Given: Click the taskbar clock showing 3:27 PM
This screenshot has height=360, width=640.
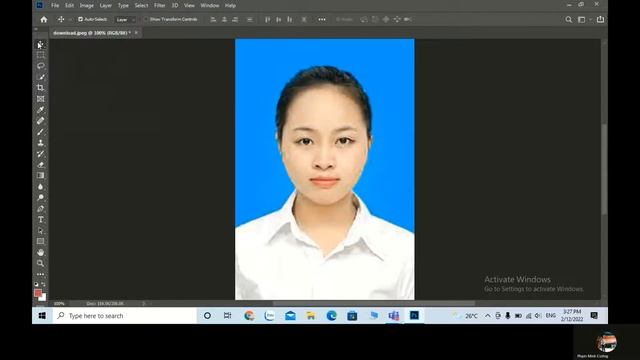Looking at the screenshot, I should click(x=572, y=316).
